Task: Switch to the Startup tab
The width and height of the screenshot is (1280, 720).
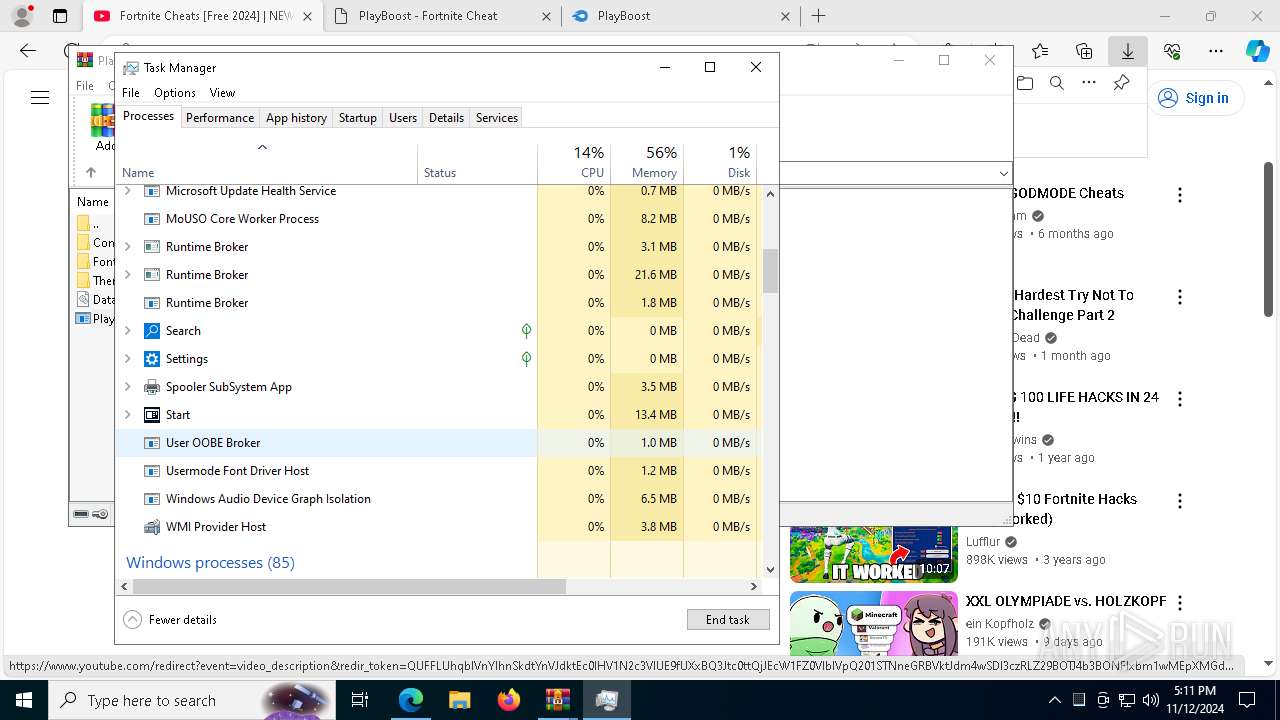Action: pyautogui.click(x=357, y=118)
